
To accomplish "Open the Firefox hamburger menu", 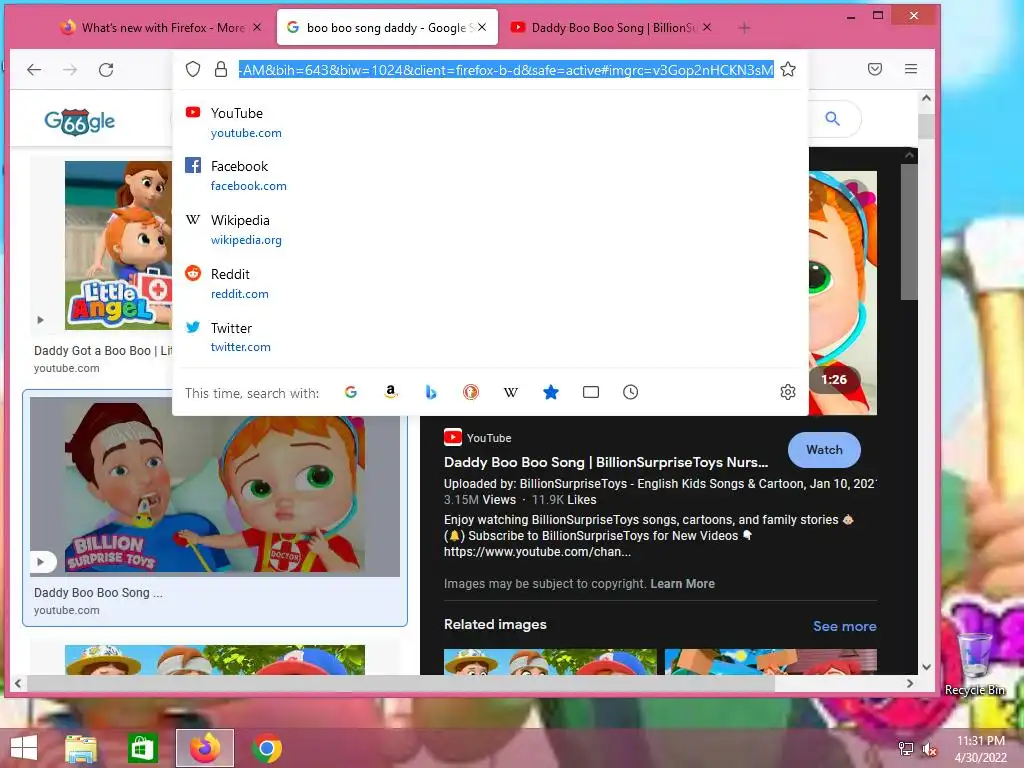I will click(911, 69).
